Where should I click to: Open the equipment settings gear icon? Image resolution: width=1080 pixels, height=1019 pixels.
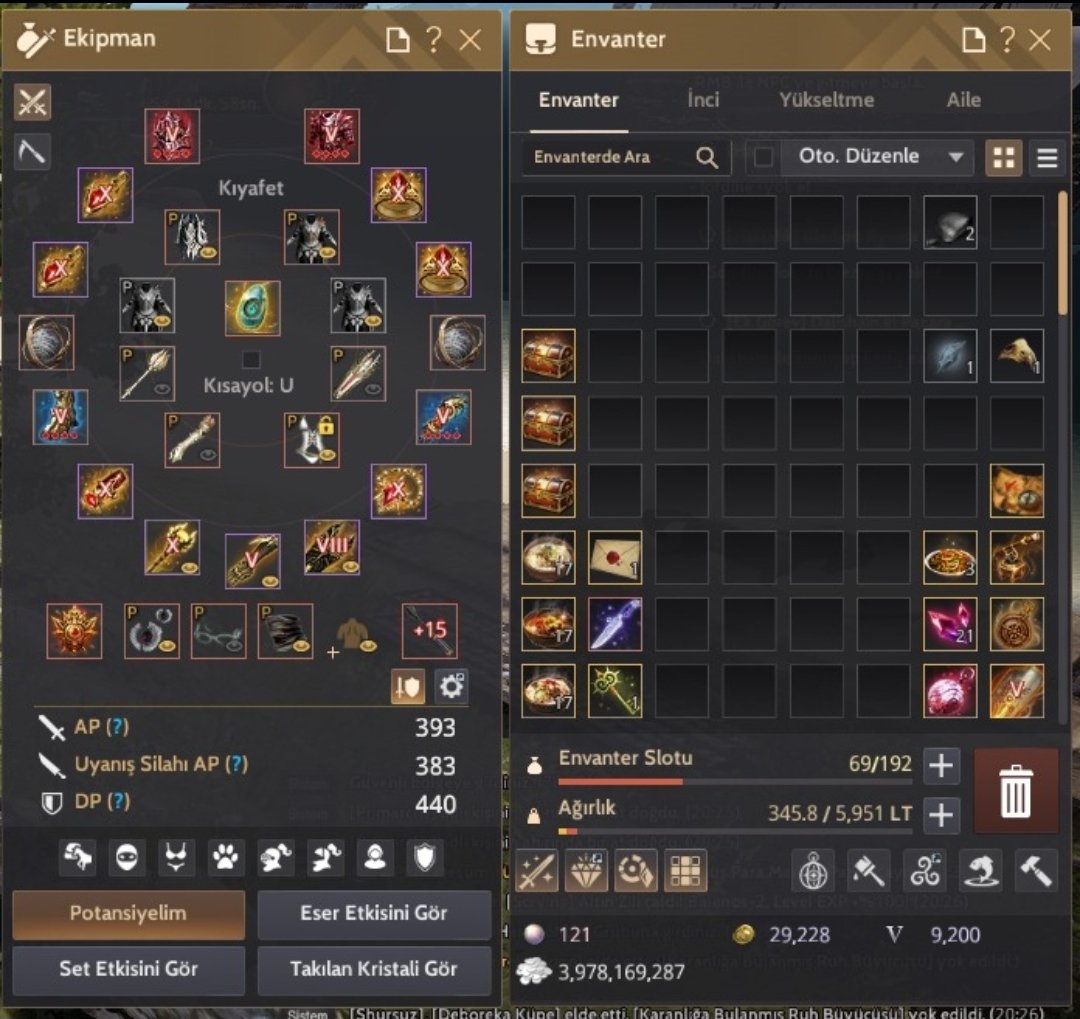click(x=451, y=686)
